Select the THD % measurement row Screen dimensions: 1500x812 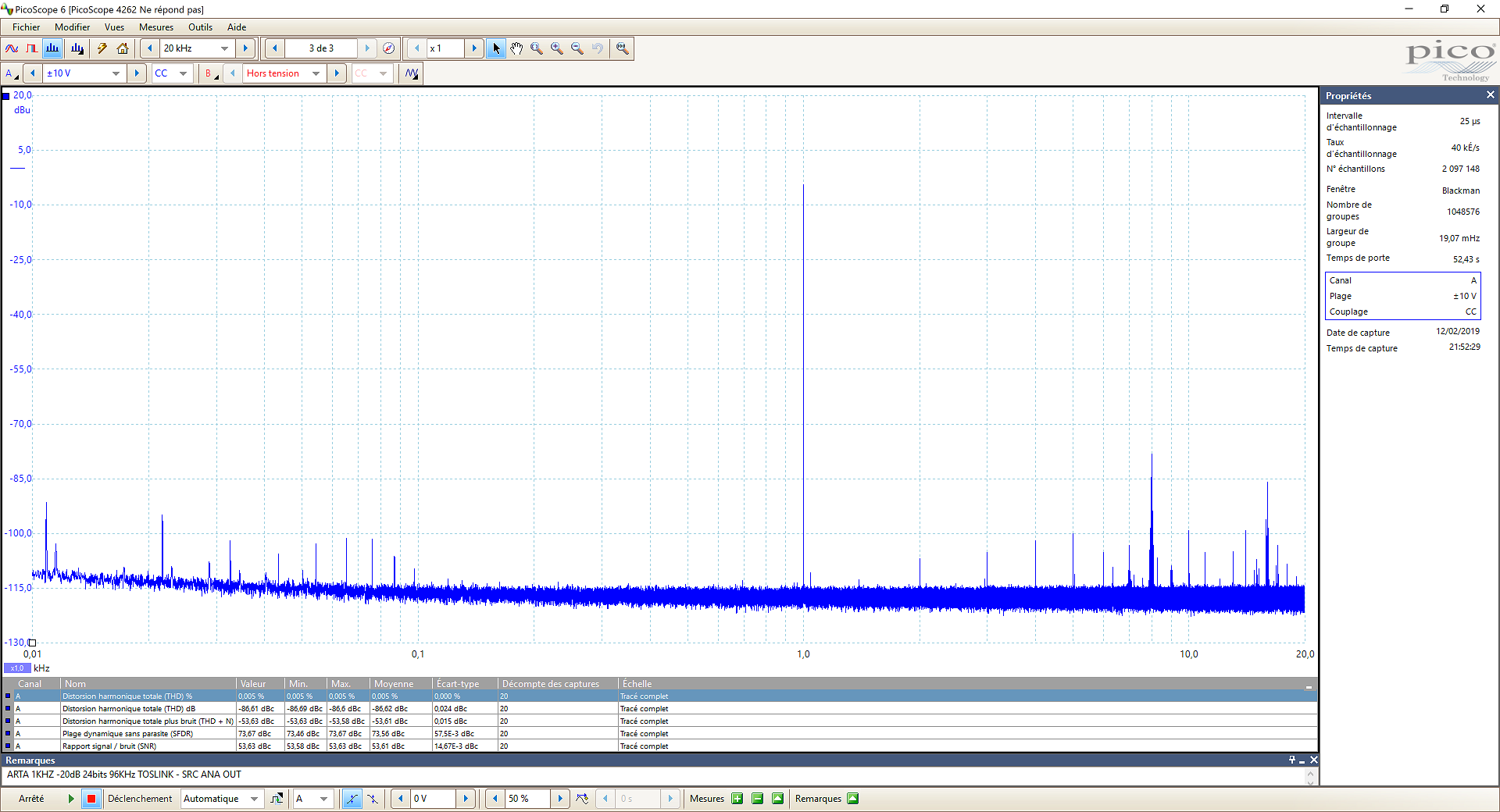[659, 696]
